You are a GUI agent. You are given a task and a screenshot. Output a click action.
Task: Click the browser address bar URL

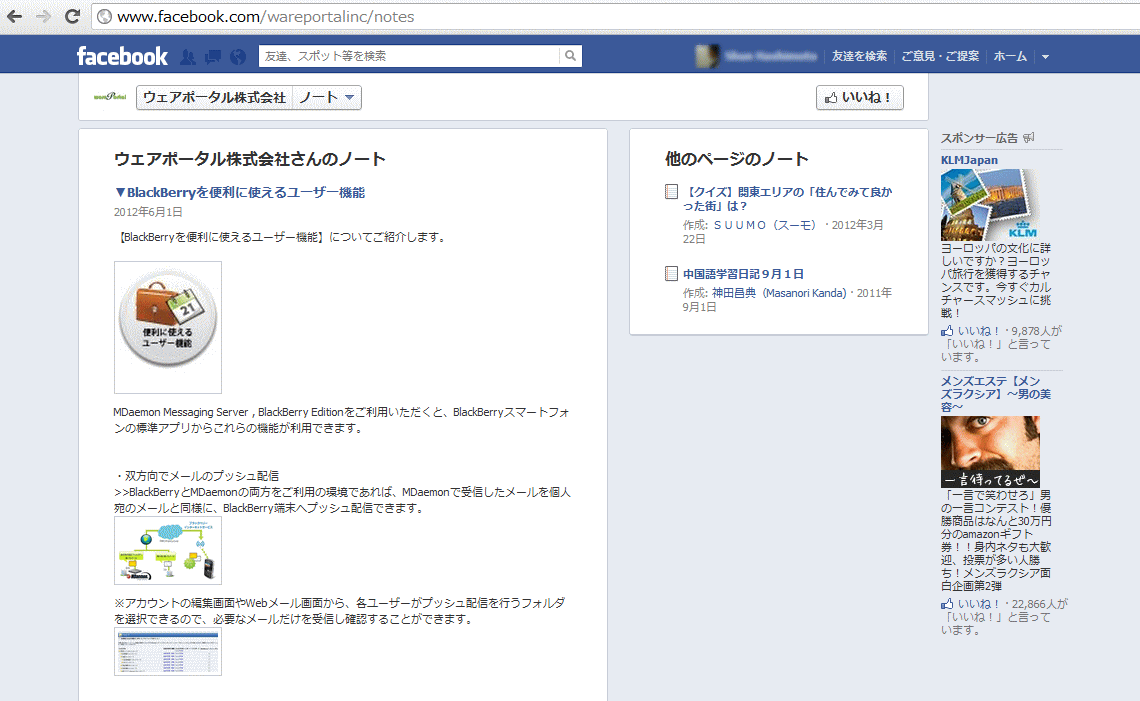coord(265,16)
